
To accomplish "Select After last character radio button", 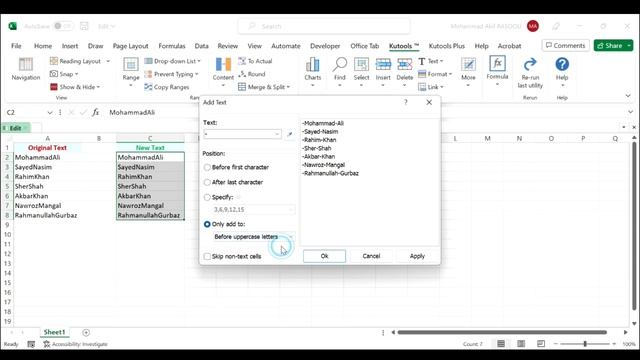I will tap(207, 182).
